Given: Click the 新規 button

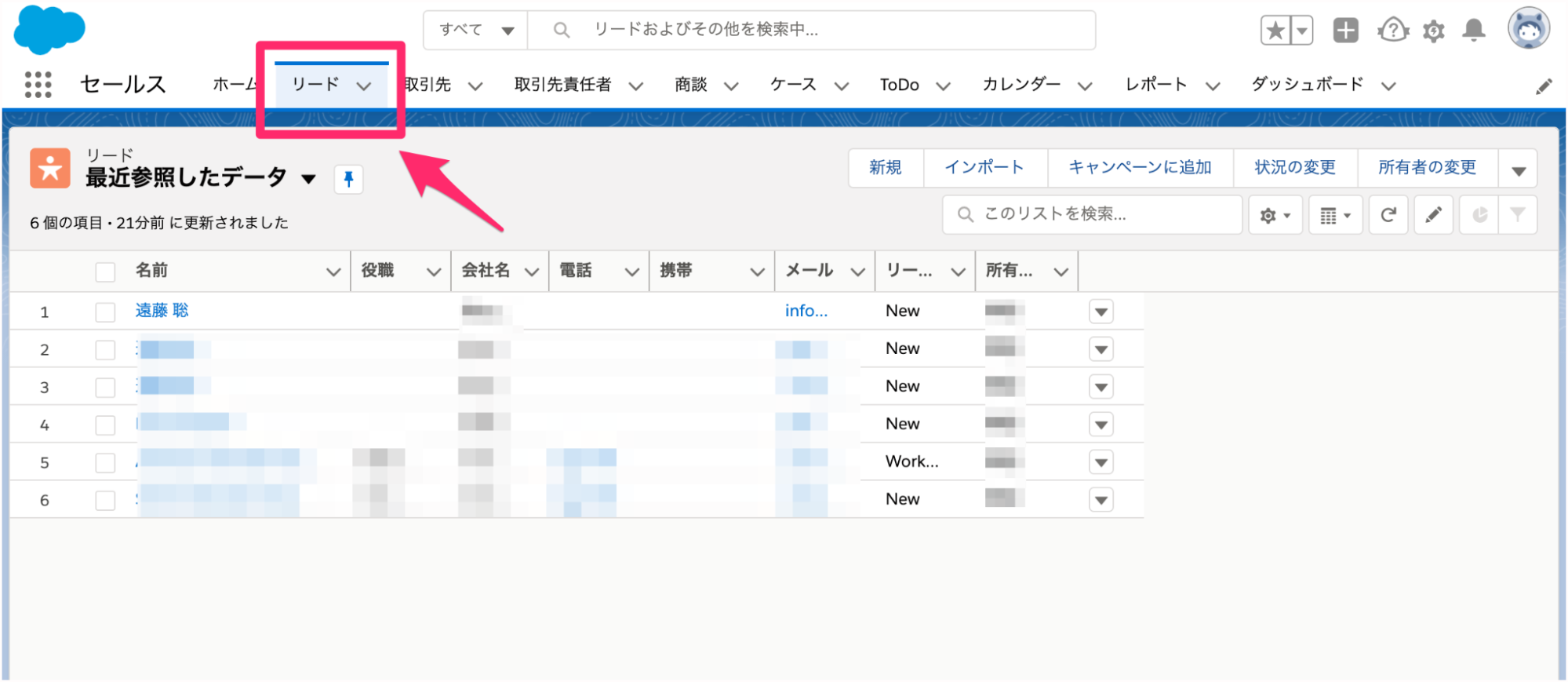Looking at the screenshot, I should pos(885,168).
